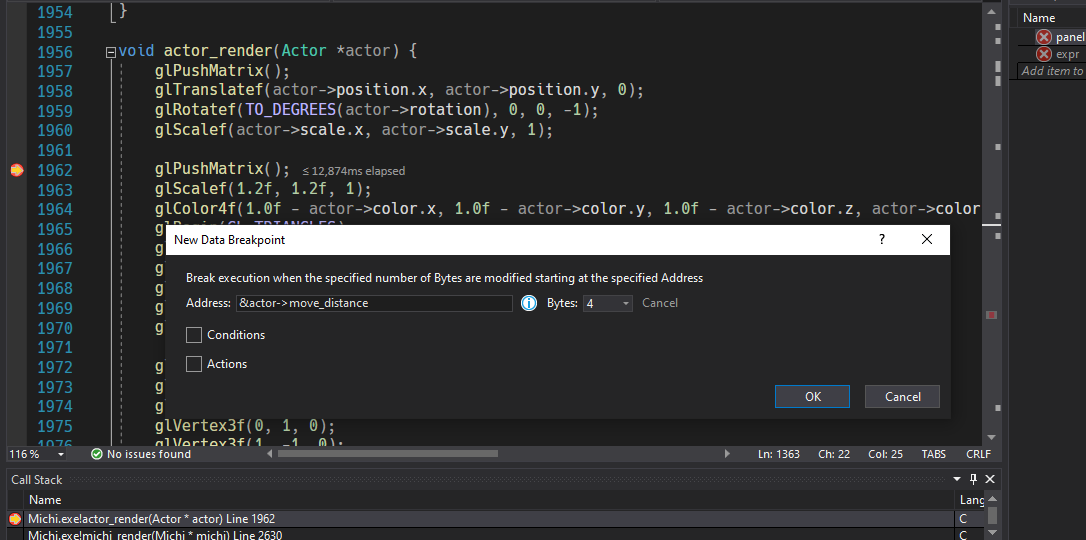Image resolution: width=1086 pixels, height=540 pixels.
Task: Click expr entry in Watch panel
Action: pyautogui.click(x=1067, y=54)
